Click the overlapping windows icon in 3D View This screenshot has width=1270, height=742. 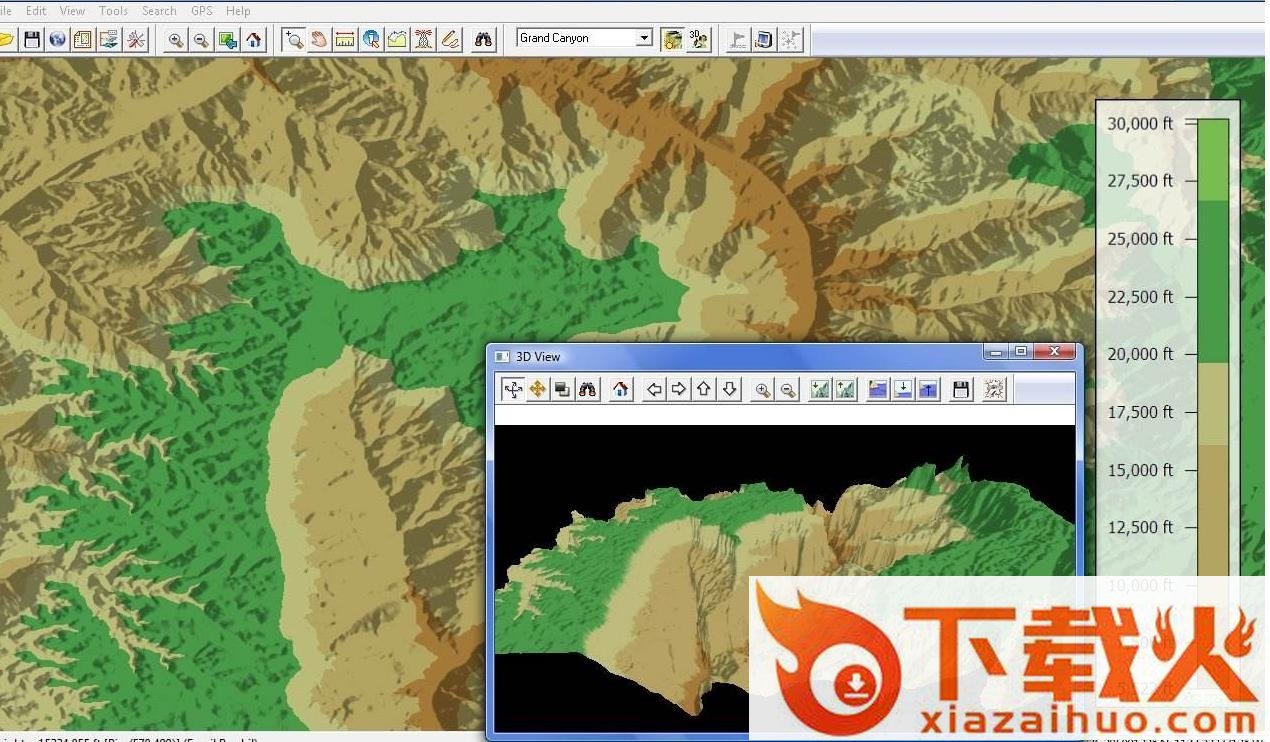[x=562, y=389]
